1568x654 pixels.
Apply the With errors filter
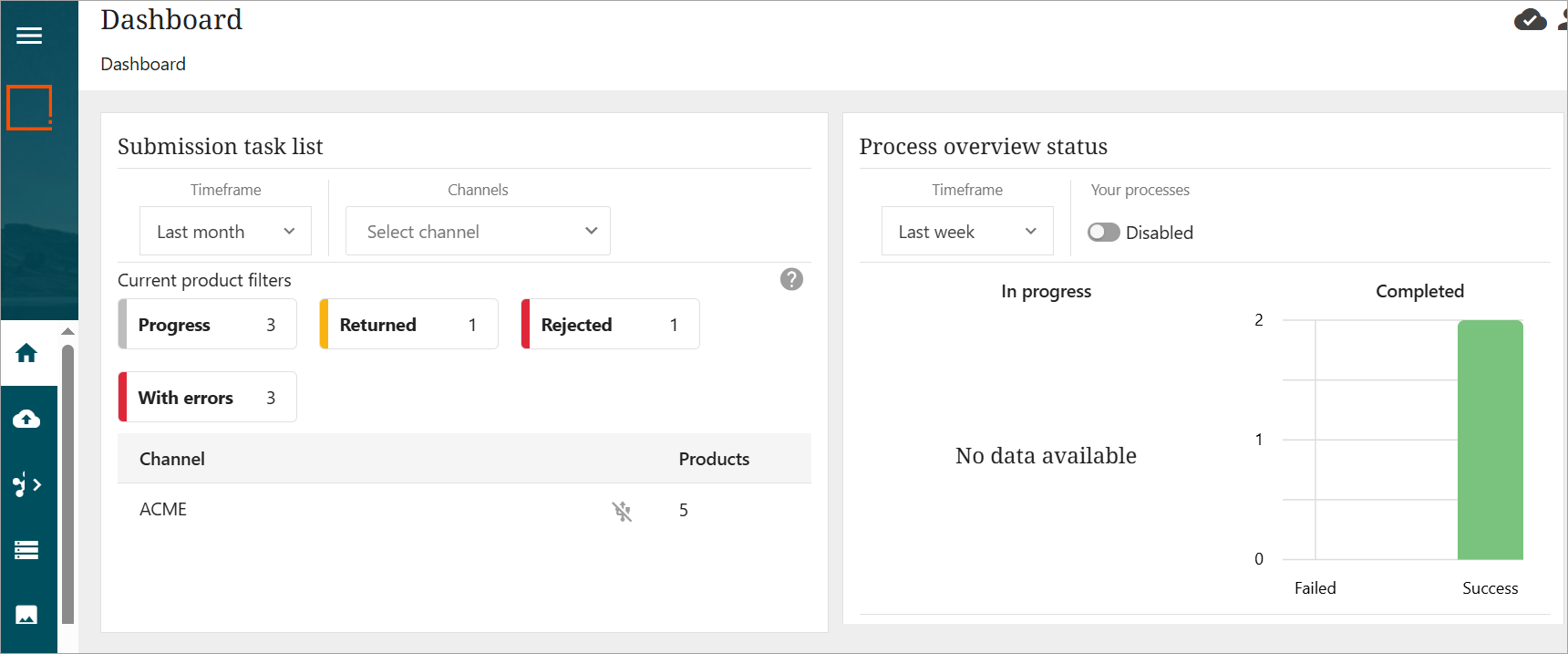208,398
